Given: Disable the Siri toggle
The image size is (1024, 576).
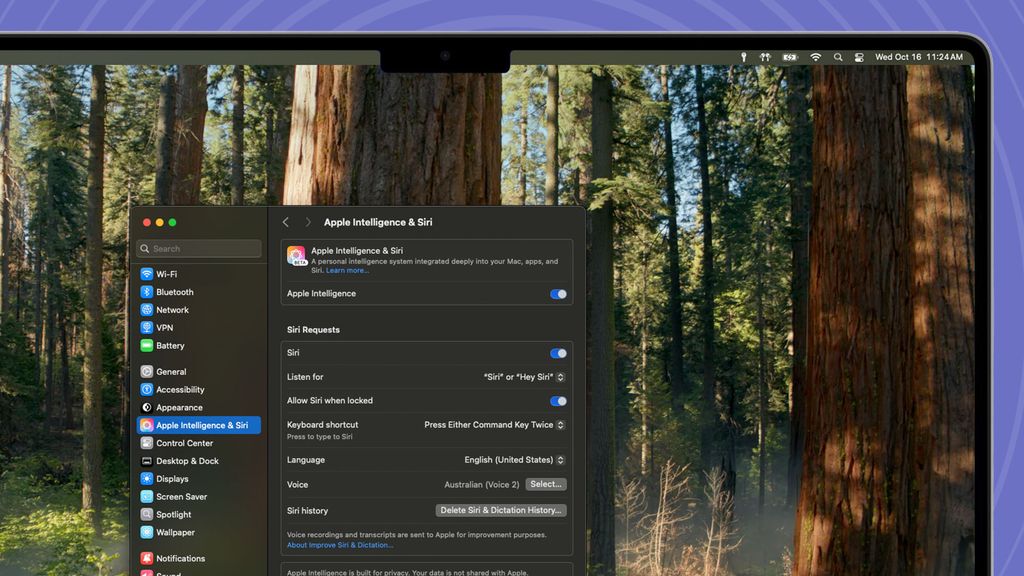Looking at the screenshot, I should (558, 353).
